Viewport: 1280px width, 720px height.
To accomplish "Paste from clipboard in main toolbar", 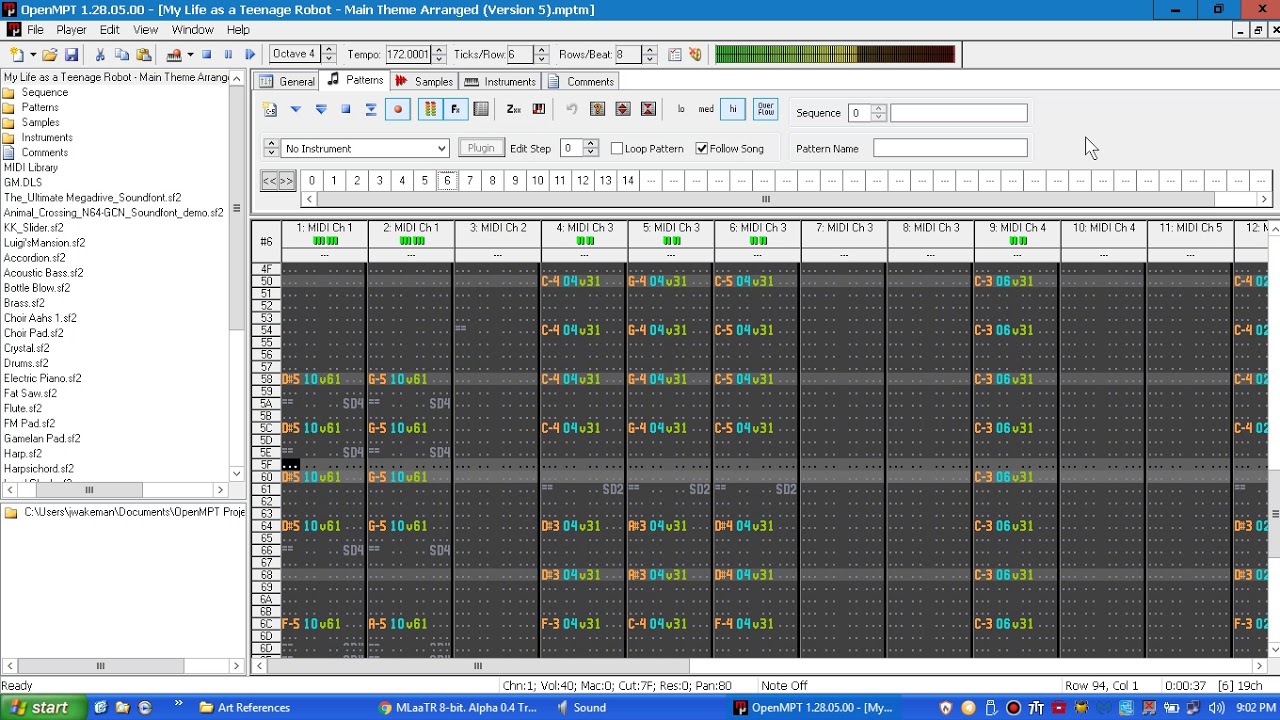I will [x=144, y=55].
